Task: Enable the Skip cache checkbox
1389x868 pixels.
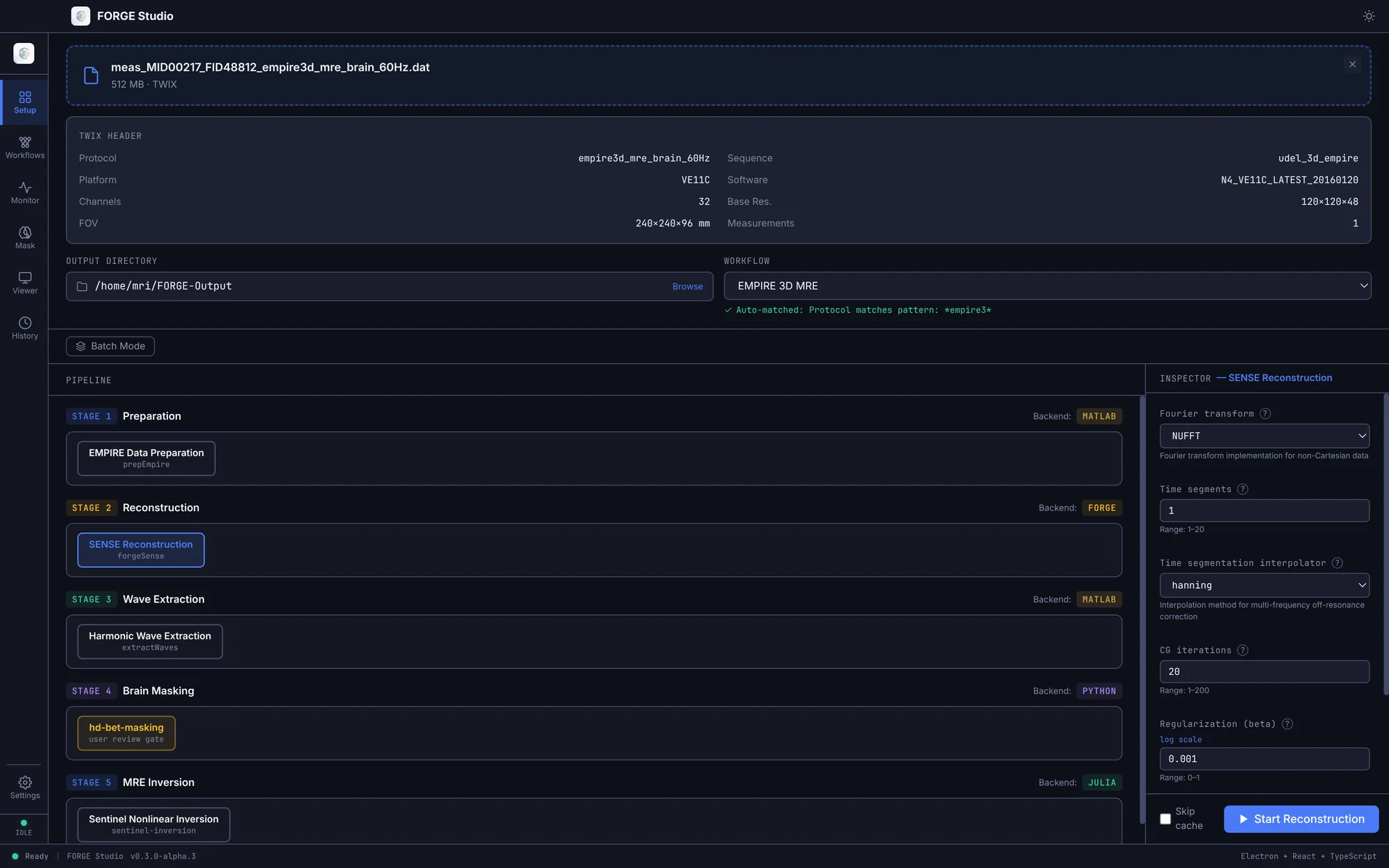Action: coord(1165,819)
